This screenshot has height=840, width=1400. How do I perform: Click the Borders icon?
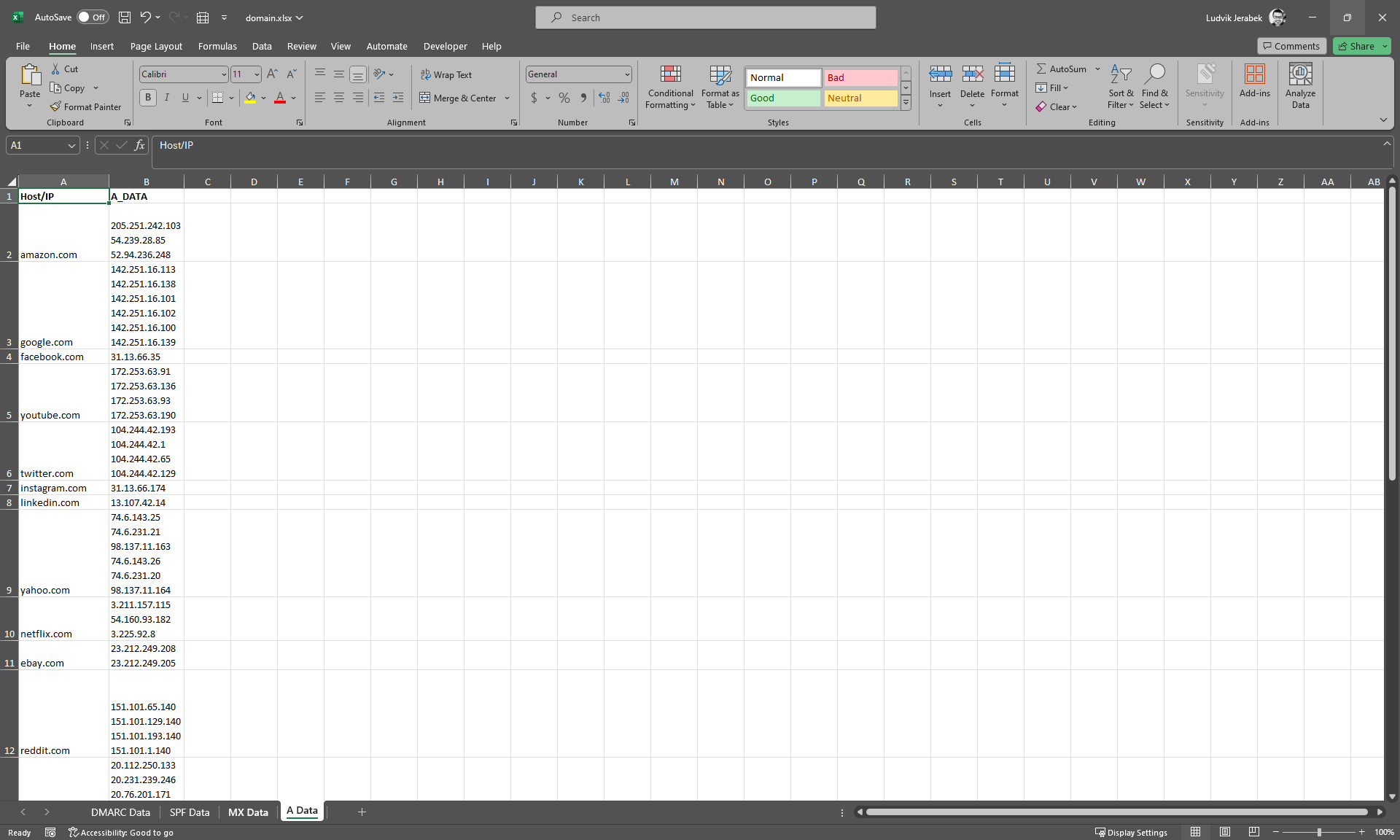(217, 98)
